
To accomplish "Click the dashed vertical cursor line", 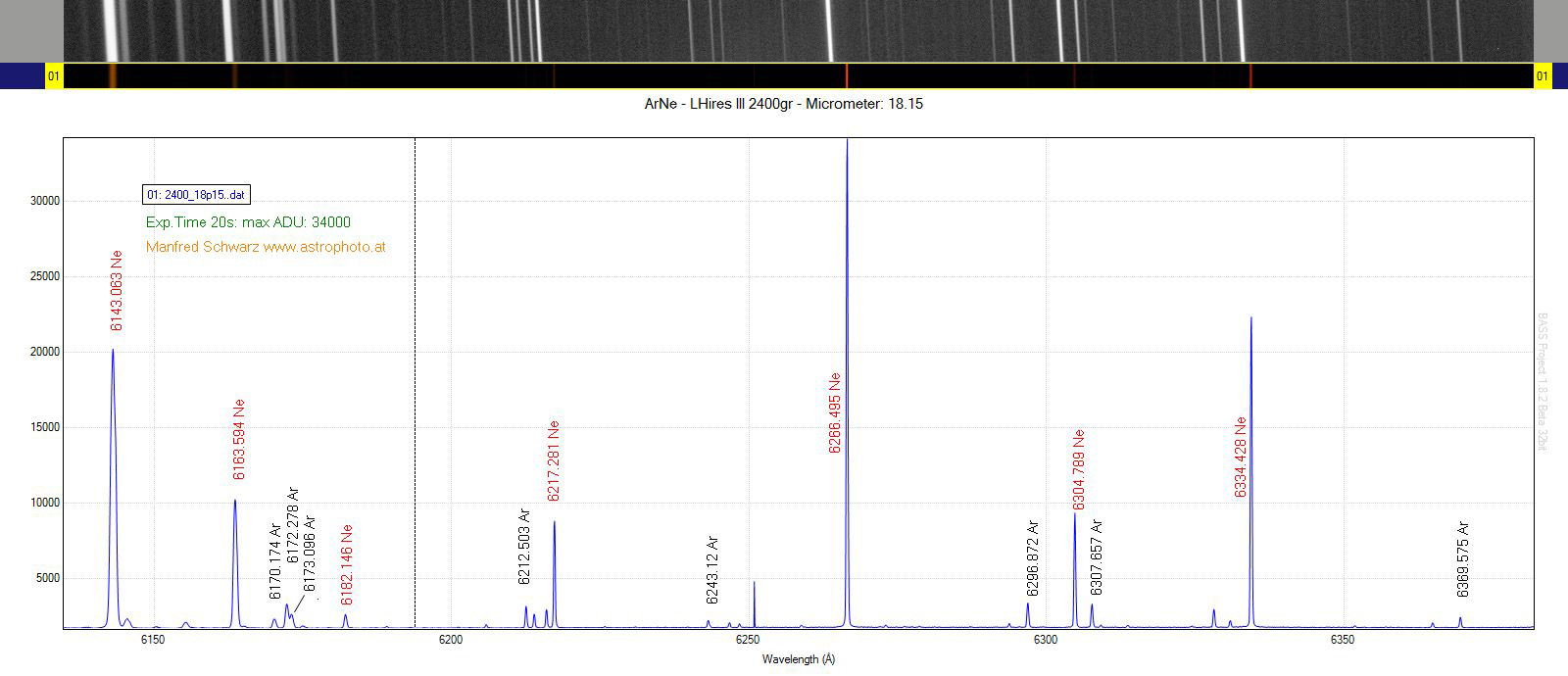I will (x=416, y=382).
